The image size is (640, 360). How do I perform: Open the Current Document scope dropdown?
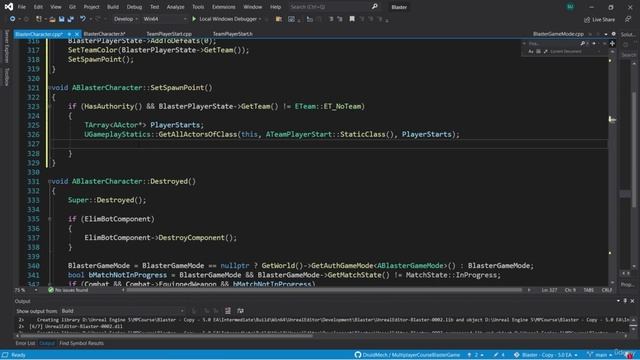point(576,51)
